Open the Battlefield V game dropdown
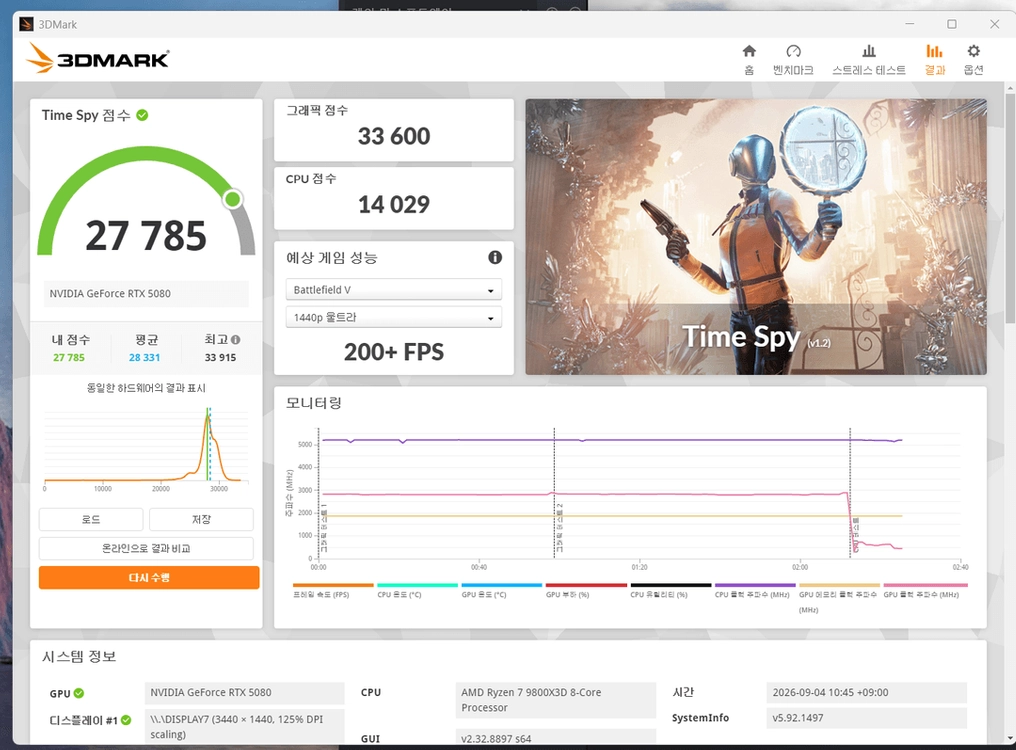 pyautogui.click(x=393, y=290)
